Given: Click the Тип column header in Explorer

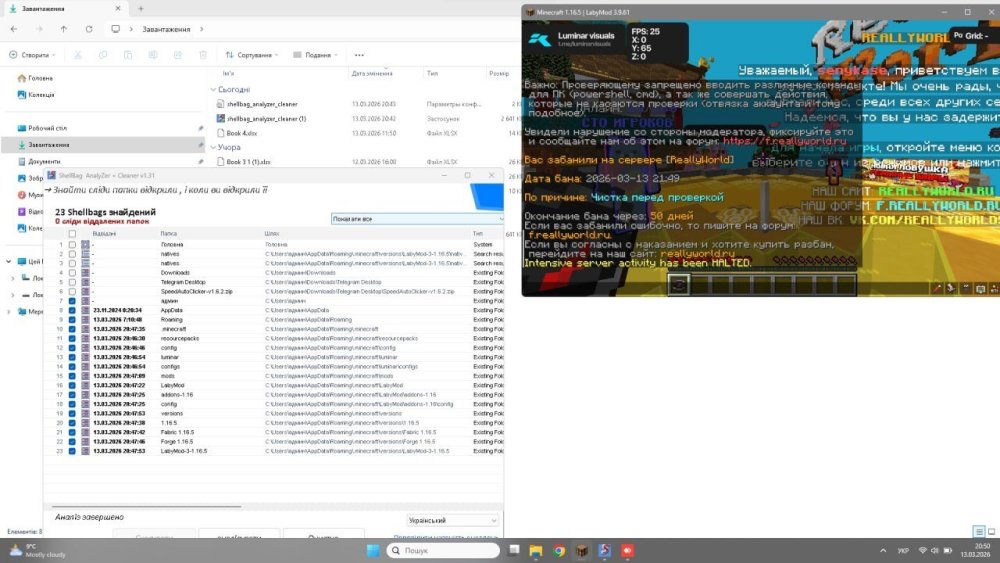Looking at the screenshot, I should click(432, 73).
